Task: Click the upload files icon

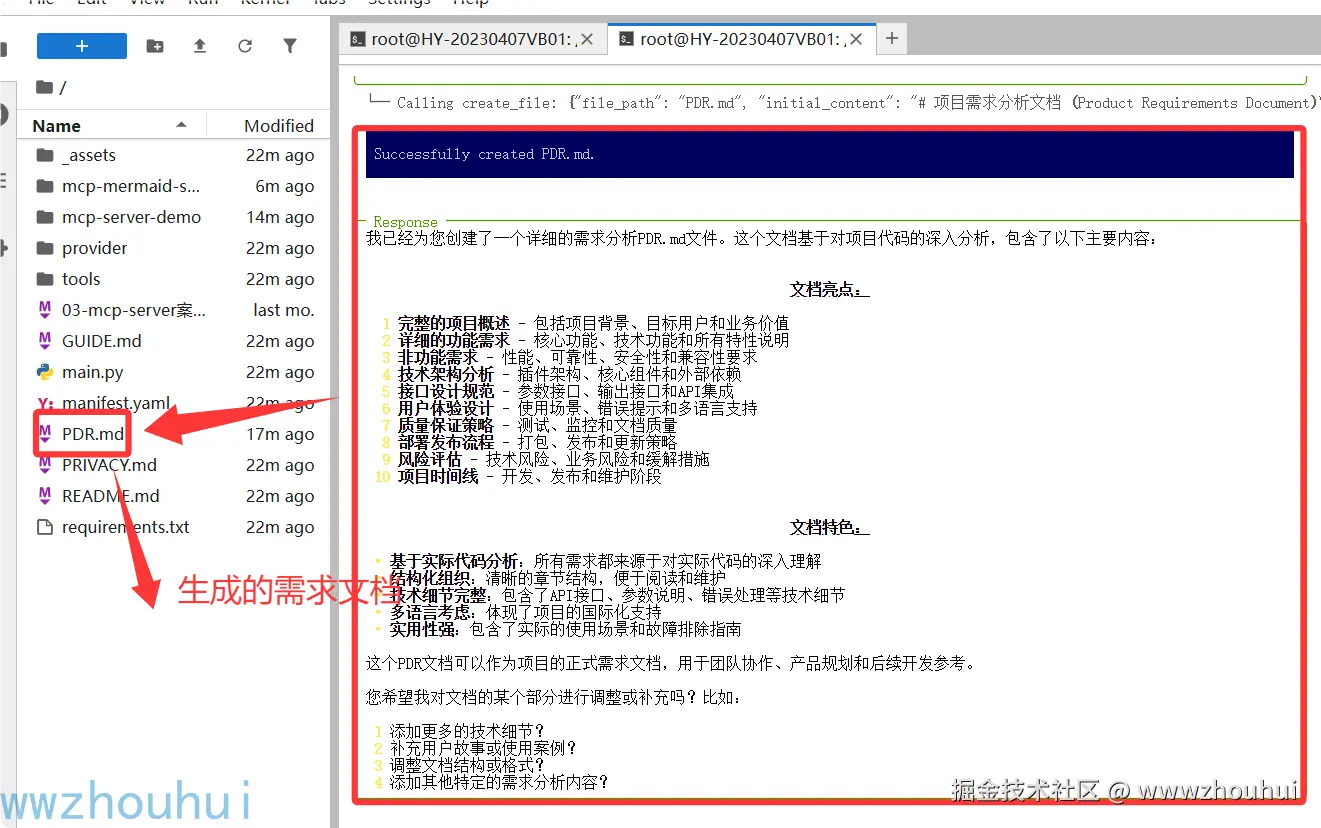Action: click(x=200, y=46)
